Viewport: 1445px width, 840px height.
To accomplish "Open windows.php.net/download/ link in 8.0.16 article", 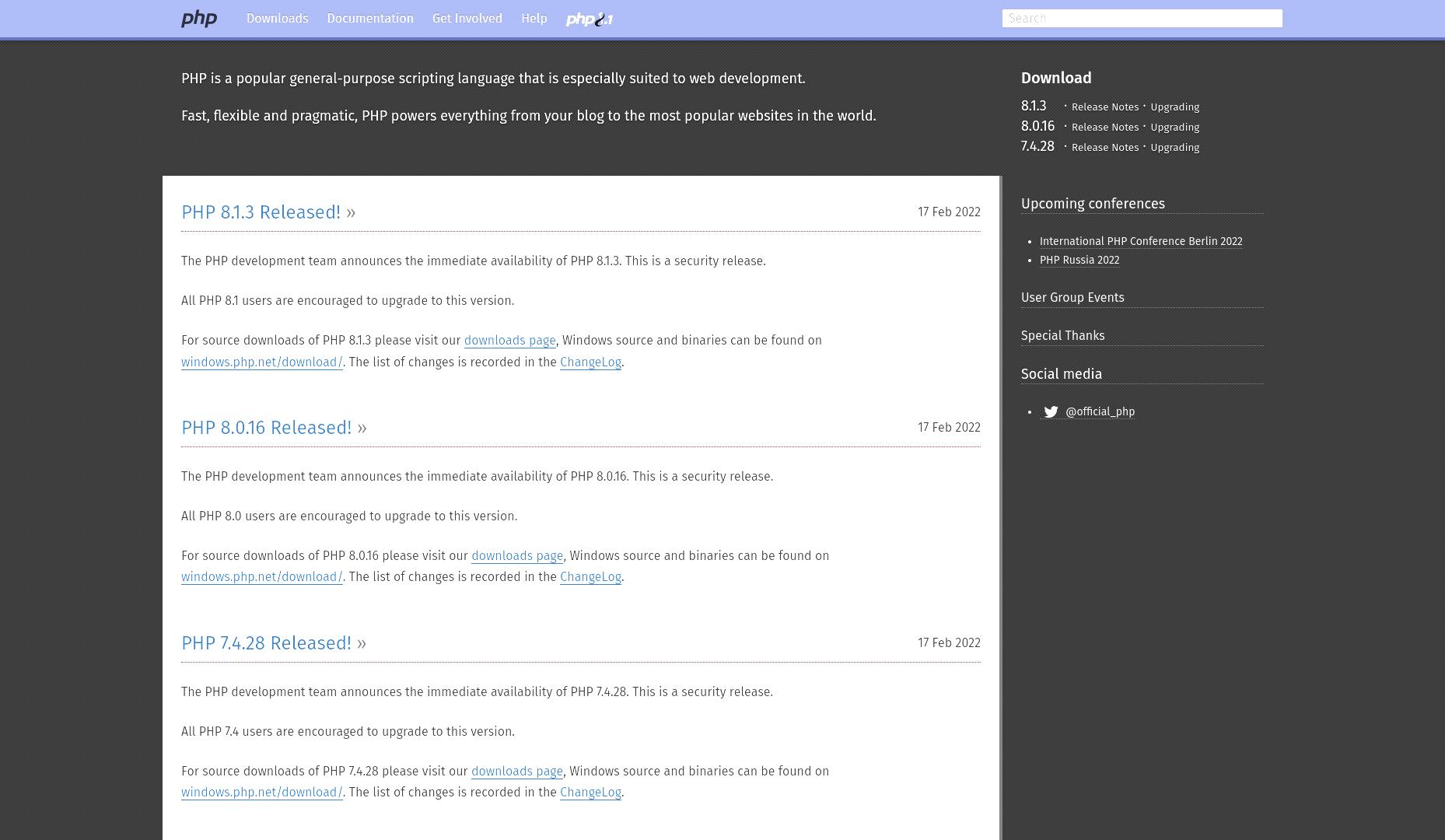I will tap(262, 577).
